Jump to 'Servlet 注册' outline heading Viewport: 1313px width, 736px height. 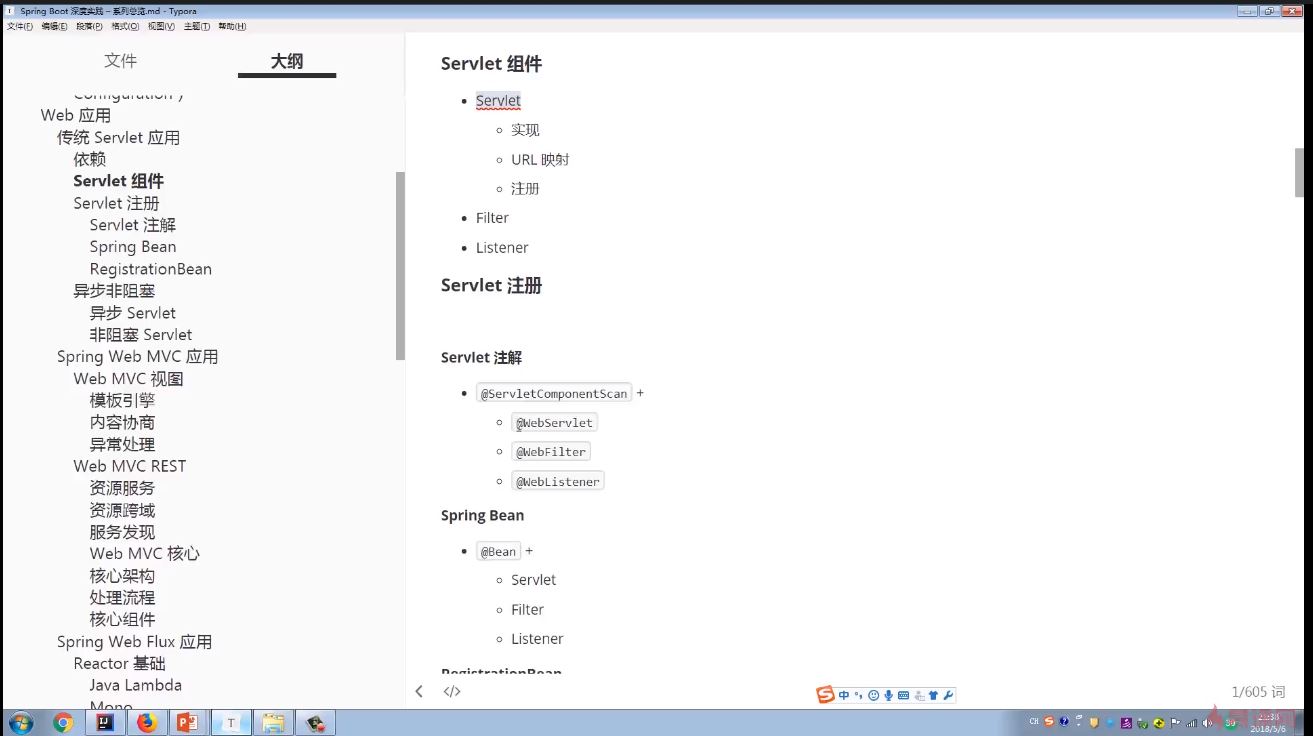116,203
